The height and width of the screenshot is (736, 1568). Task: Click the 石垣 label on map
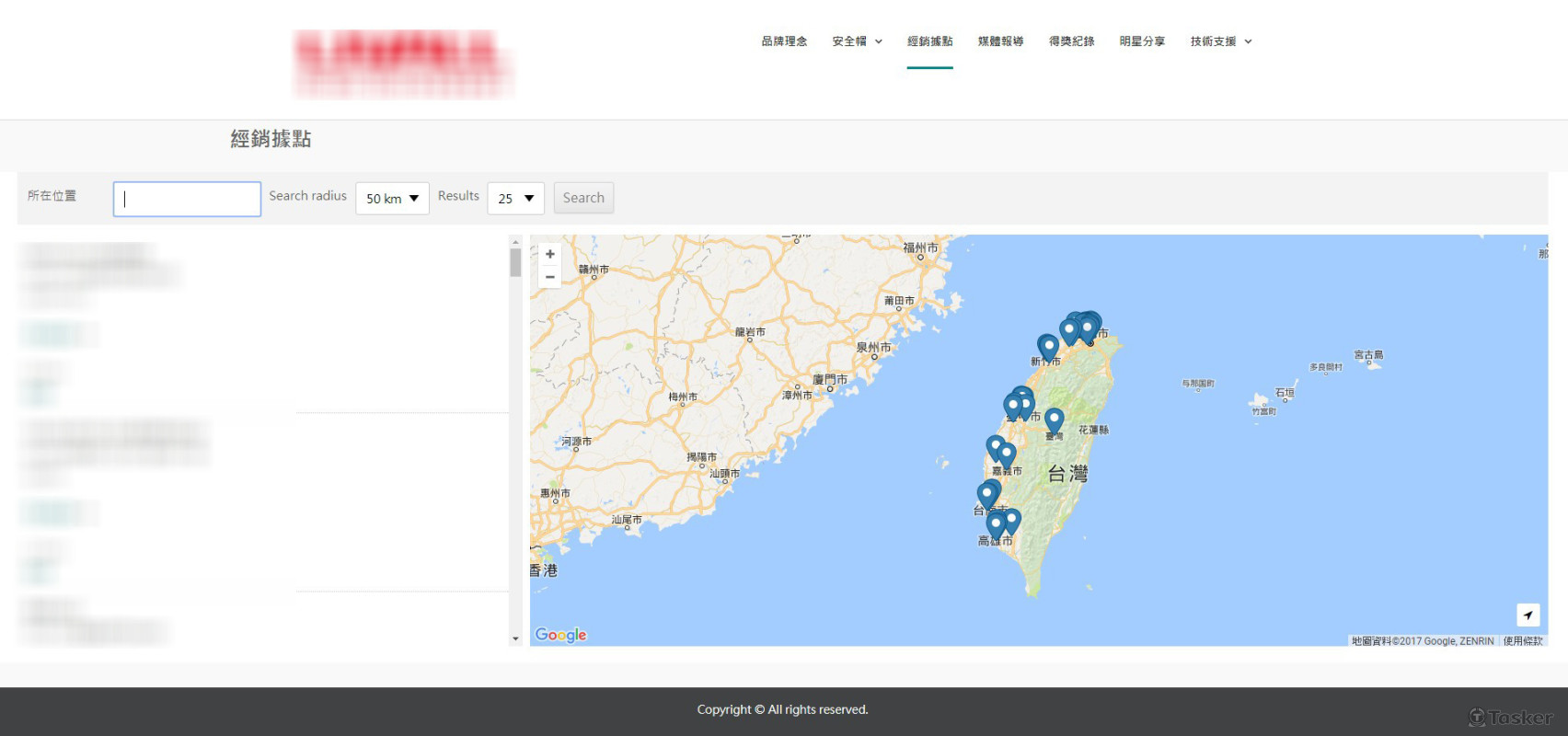[x=1285, y=393]
